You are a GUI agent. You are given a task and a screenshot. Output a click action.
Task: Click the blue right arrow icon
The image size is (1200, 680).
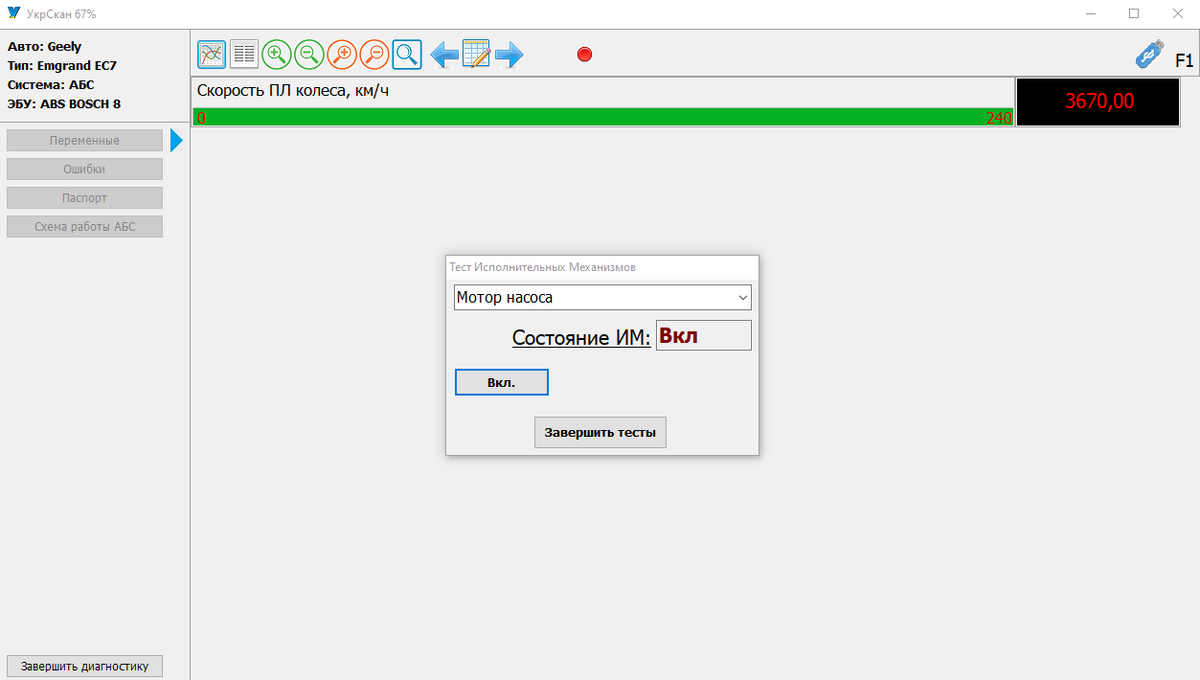509,55
